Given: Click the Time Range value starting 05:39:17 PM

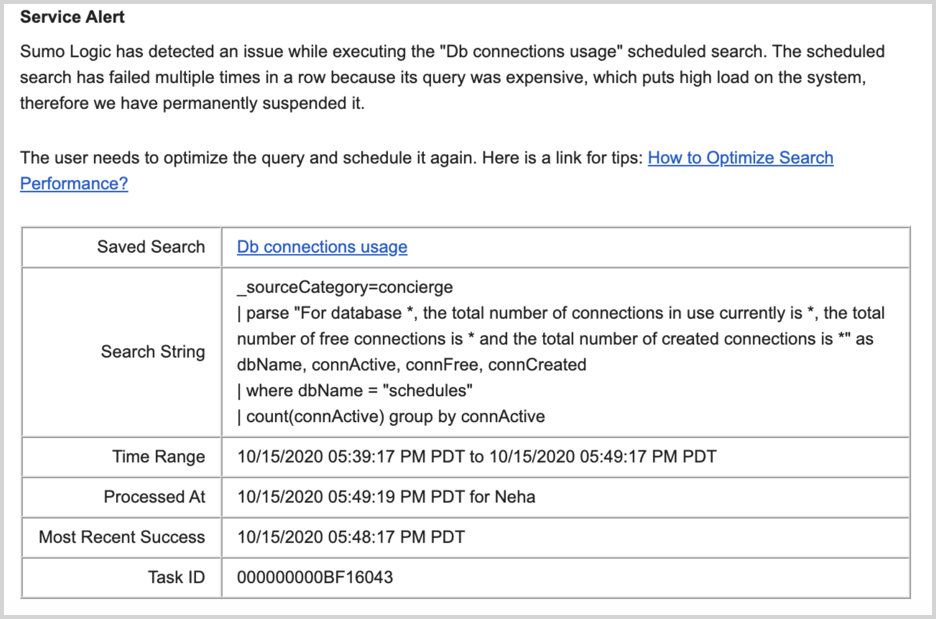Looking at the screenshot, I should coord(476,457).
